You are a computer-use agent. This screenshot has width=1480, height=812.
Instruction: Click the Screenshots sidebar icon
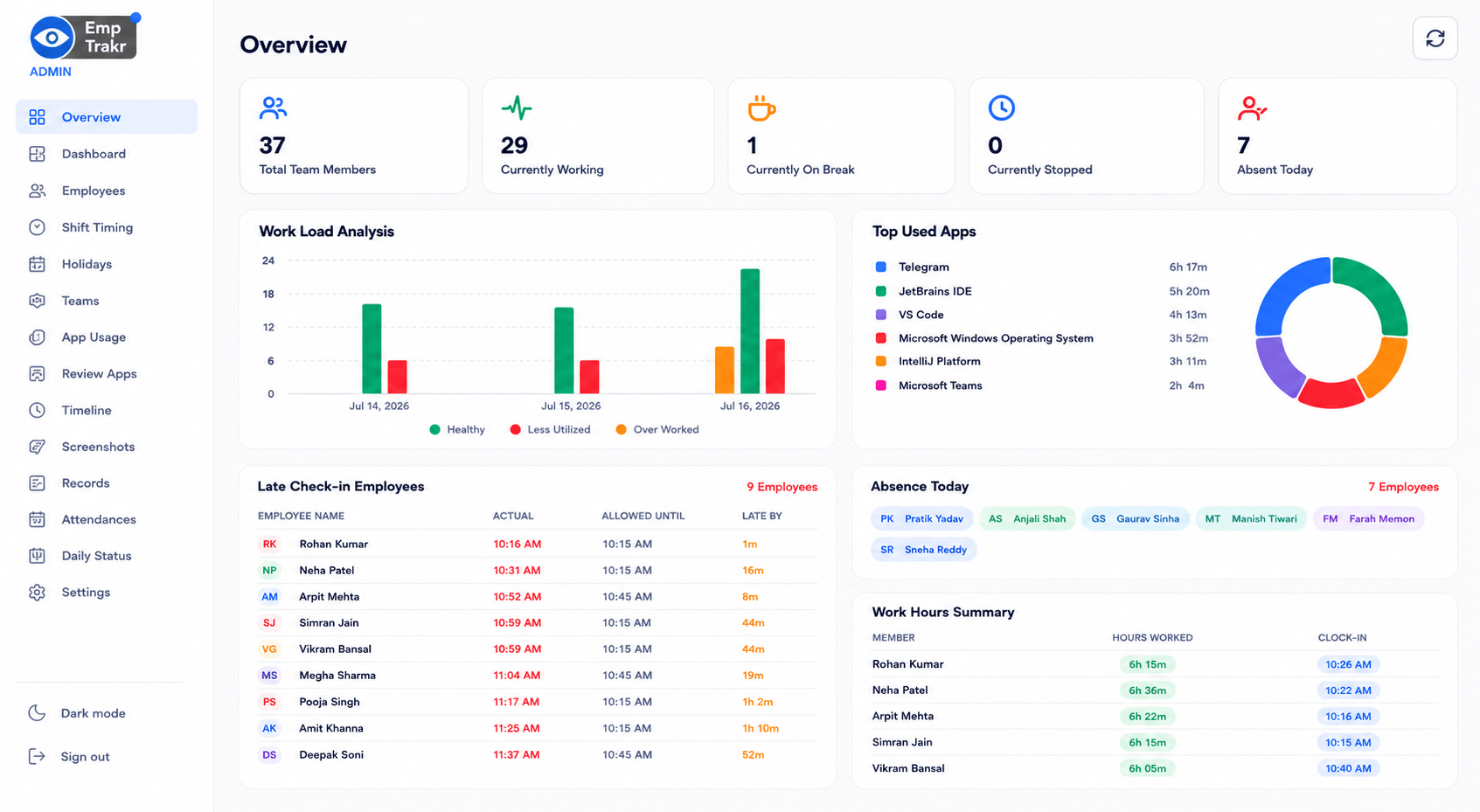[x=37, y=447]
